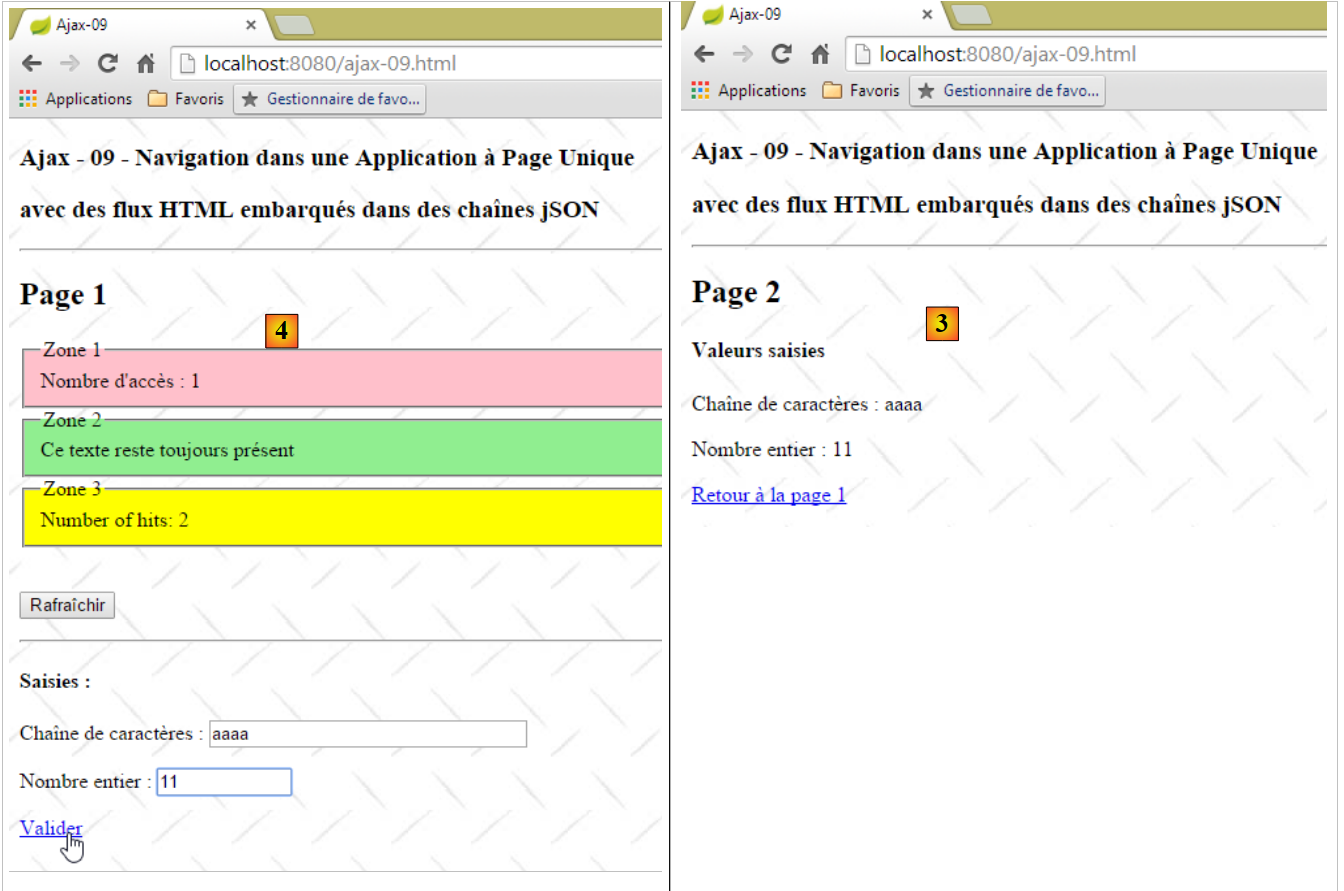Select the Ajax-09 tab in the Page 1 window

(x=130, y=25)
